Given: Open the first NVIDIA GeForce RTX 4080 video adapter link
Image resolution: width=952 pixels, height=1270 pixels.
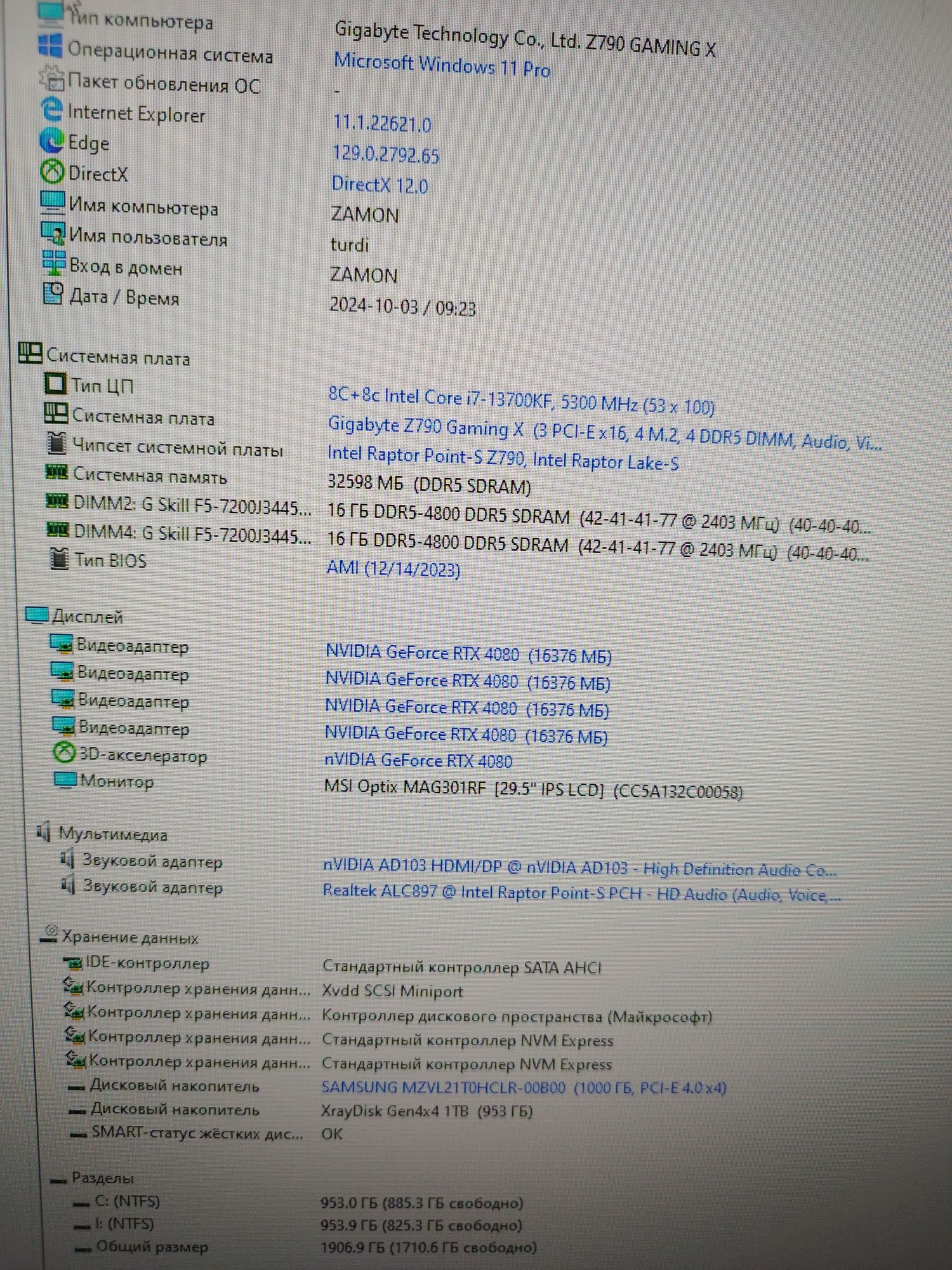Looking at the screenshot, I should click(468, 653).
